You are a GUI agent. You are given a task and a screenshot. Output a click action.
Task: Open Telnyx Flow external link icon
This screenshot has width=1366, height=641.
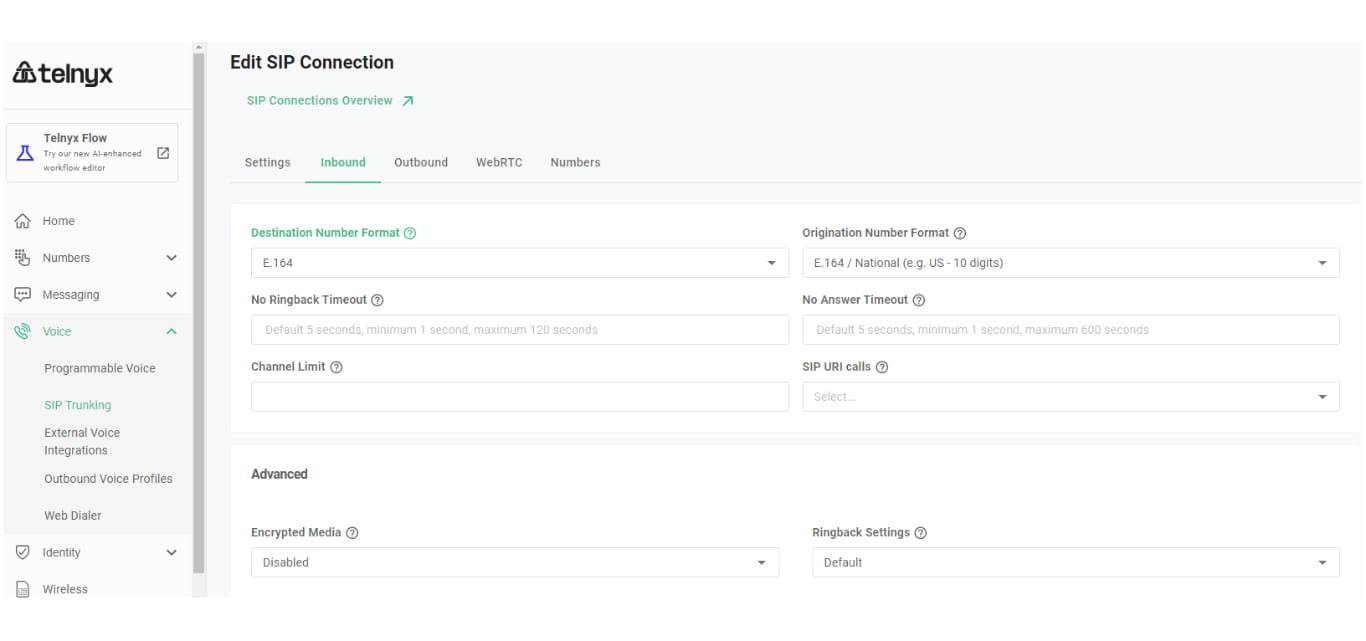pos(163,153)
